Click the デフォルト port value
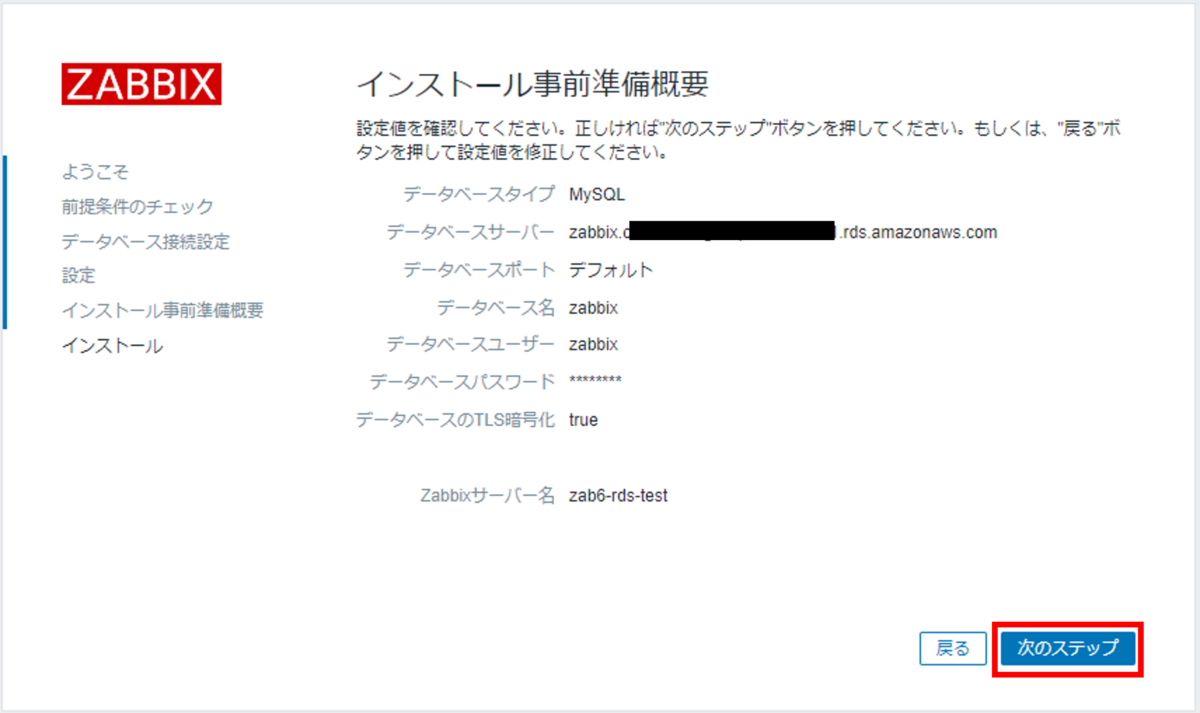Image resolution: width=1200 pixels, height=713 pixels. 611,270
